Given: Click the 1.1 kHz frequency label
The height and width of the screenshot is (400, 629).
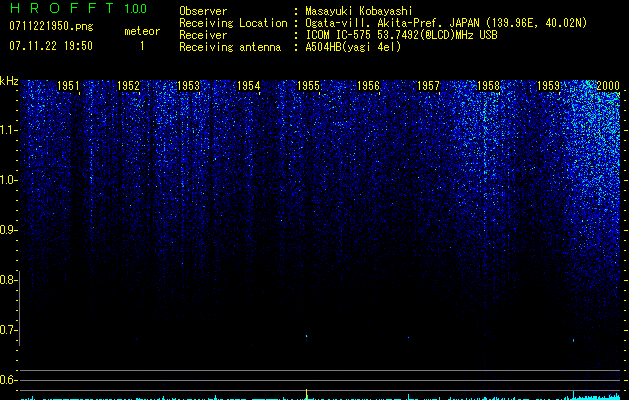Looking at the screenshot, I should 8,130.
